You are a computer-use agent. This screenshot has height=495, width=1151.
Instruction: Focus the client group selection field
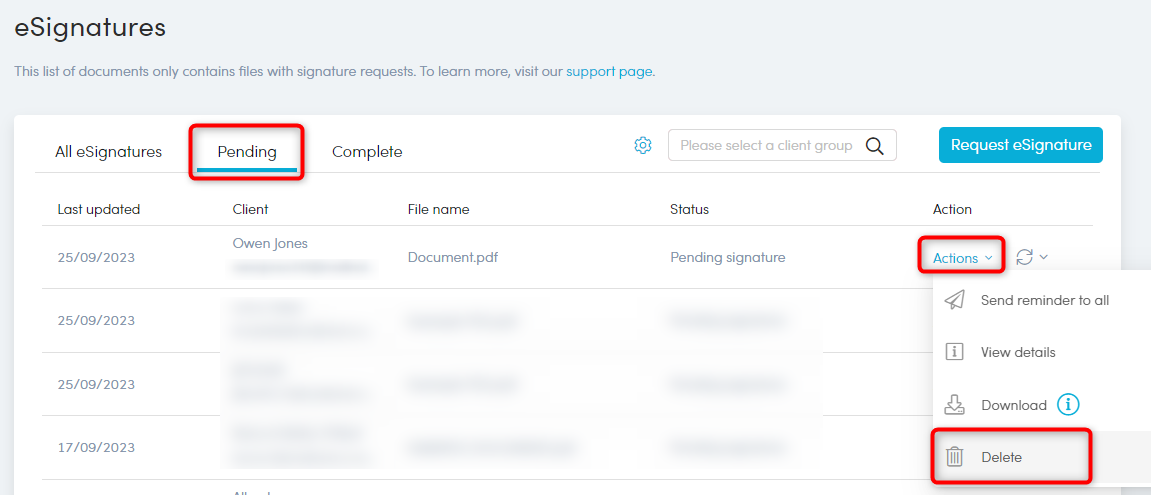(765, 146)
